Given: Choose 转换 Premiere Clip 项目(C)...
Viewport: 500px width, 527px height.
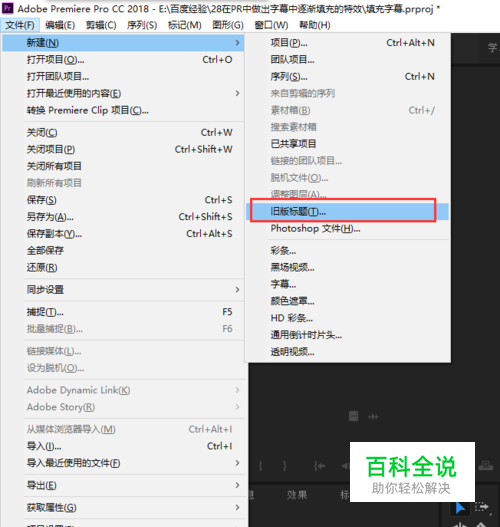Looking at the screenshot, I should click(123, 110).
